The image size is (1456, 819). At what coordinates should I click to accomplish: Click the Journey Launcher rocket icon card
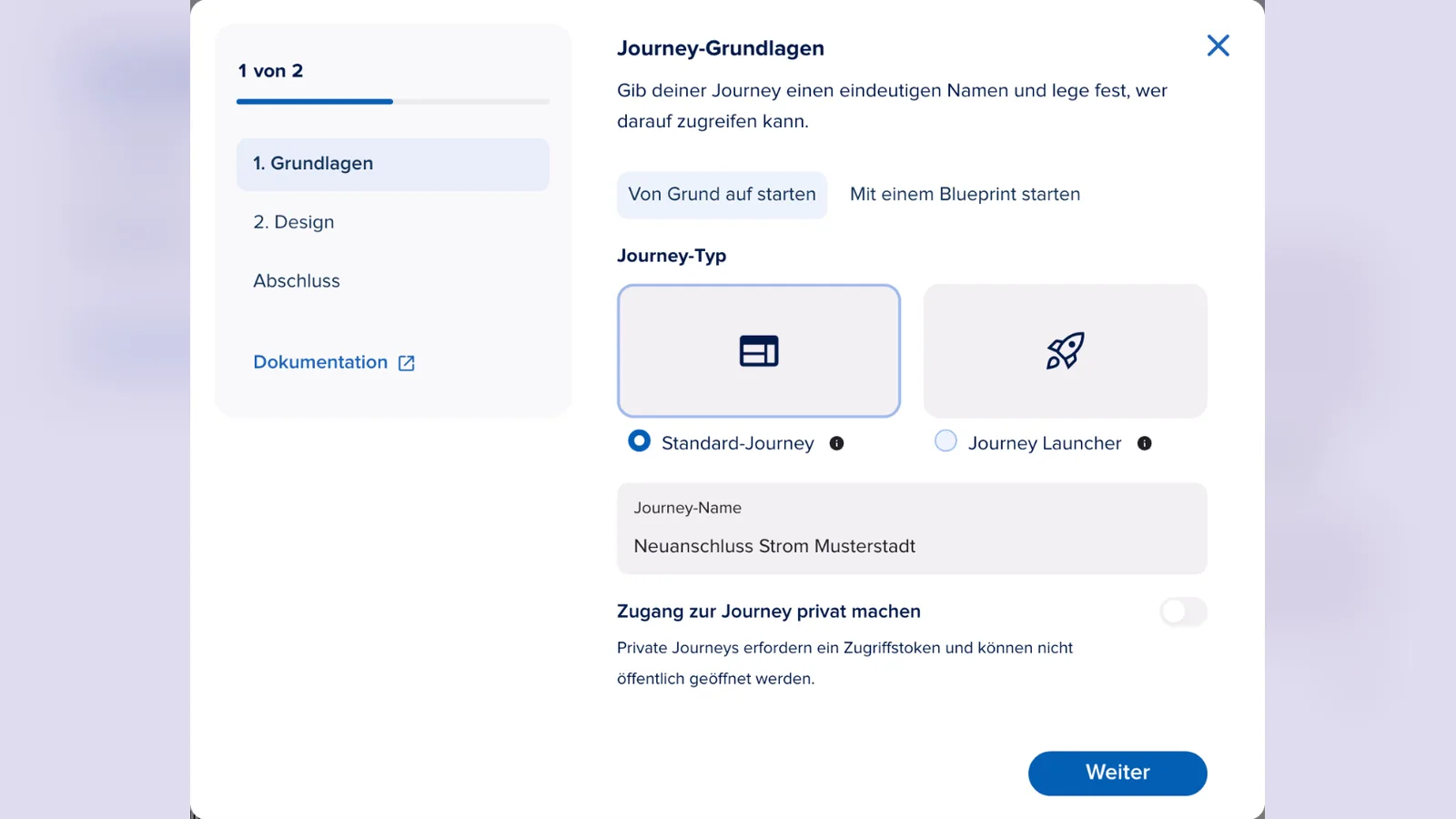pos(1066,351)
